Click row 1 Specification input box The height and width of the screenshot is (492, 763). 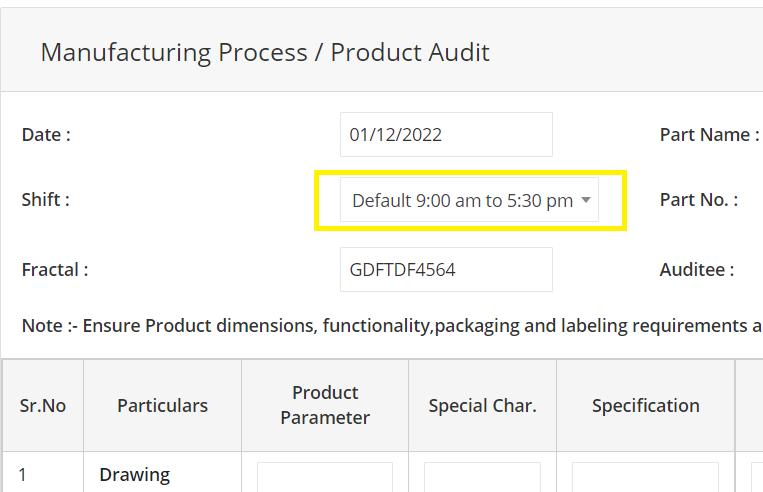click(x=645, y=477)
